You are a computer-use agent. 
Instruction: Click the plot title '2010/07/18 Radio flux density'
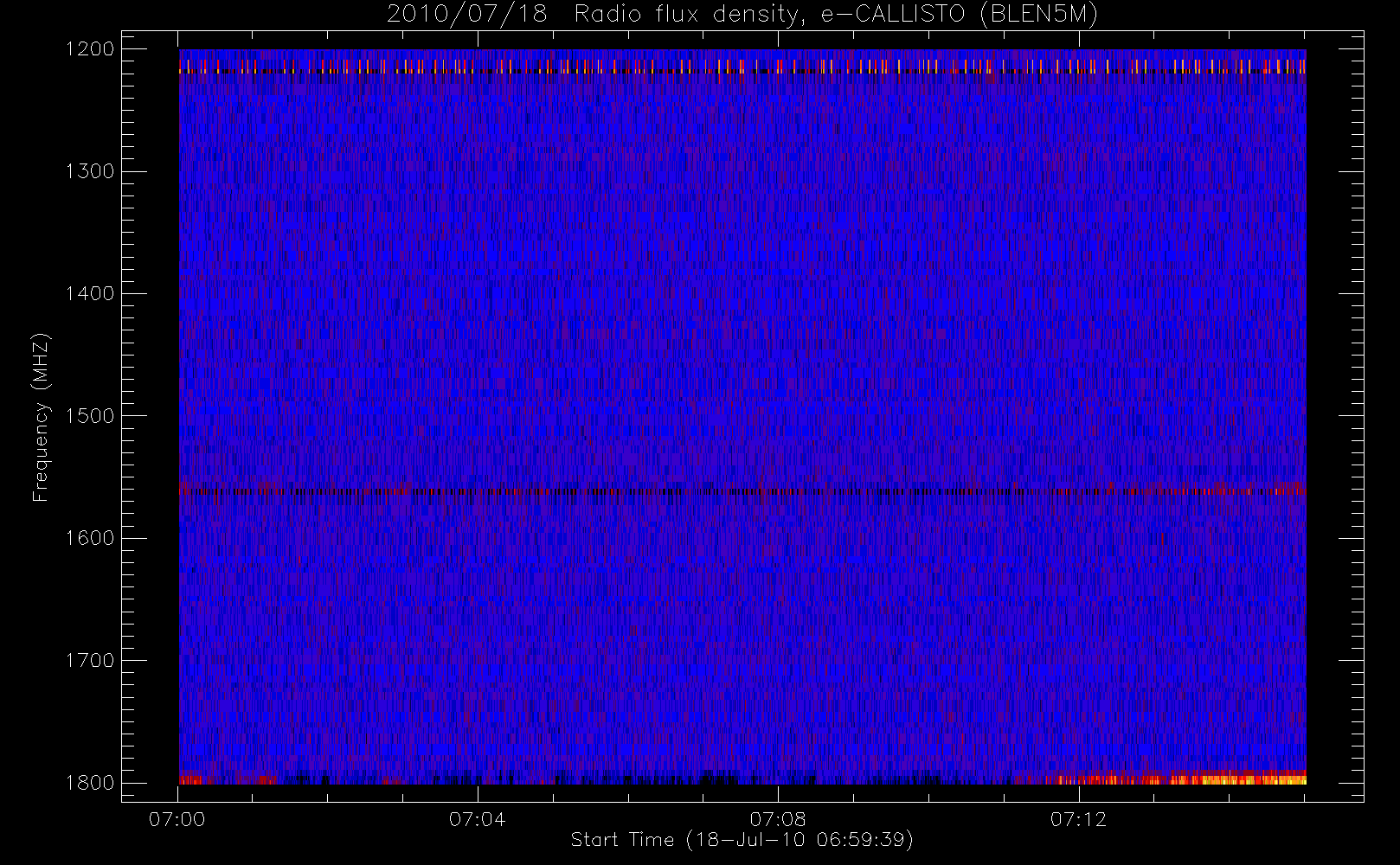point(742,15)
